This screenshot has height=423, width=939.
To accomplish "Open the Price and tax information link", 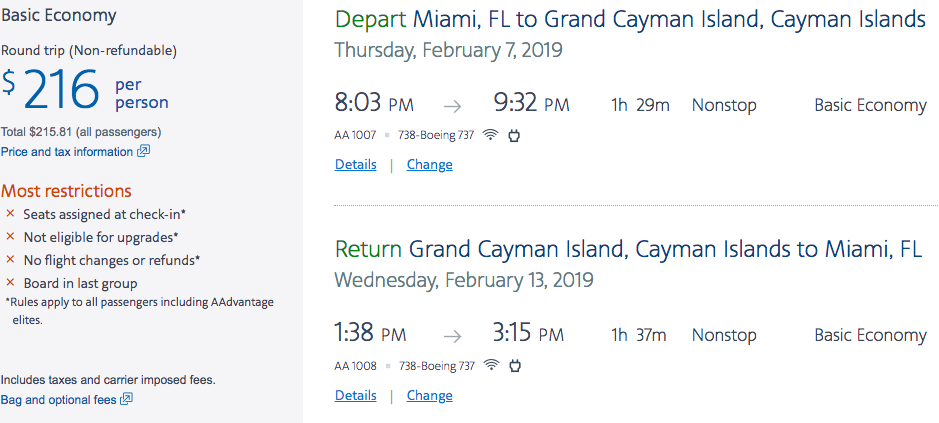I will [x=67, y=152].
